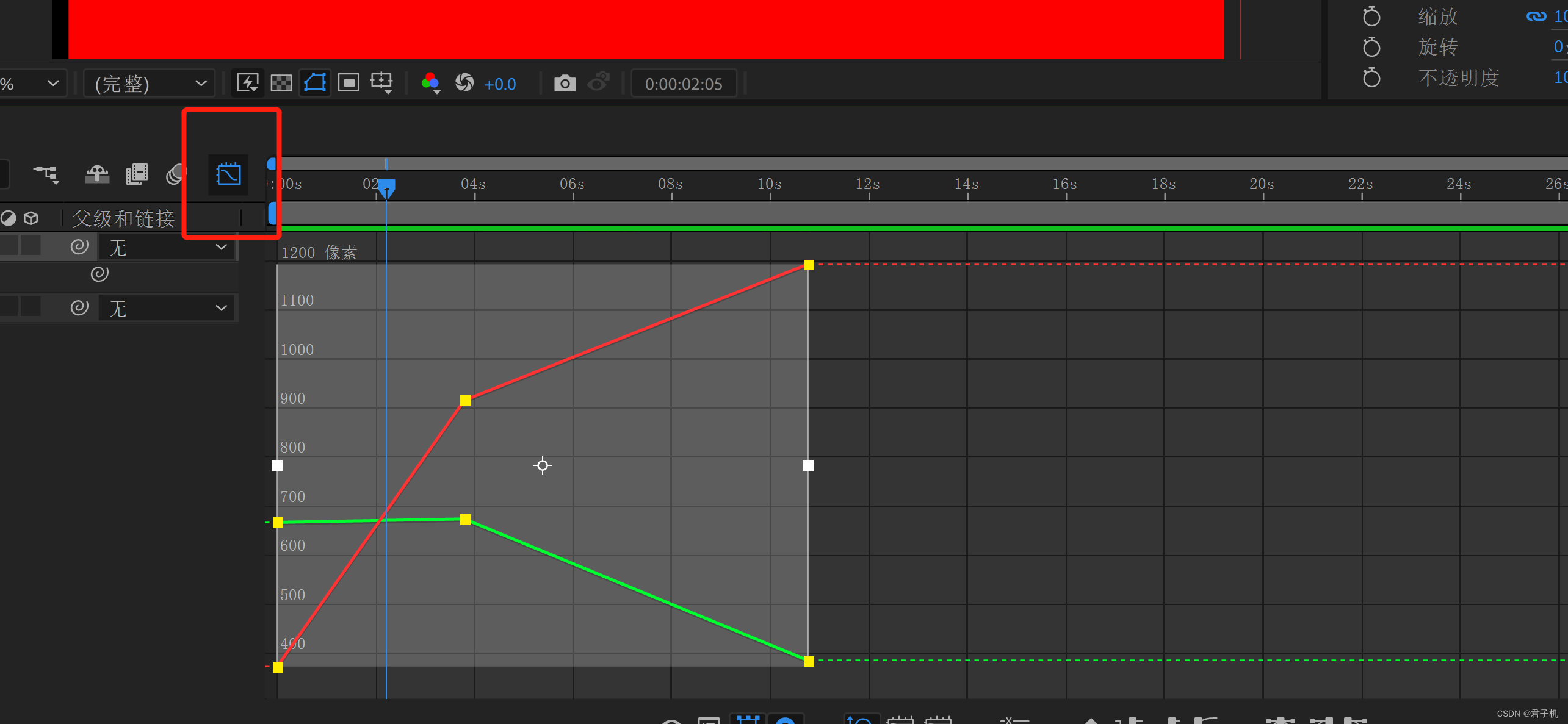Take a snapshot with camera icon
This screenshot has width=1568, height=724.
click(565, 83)
